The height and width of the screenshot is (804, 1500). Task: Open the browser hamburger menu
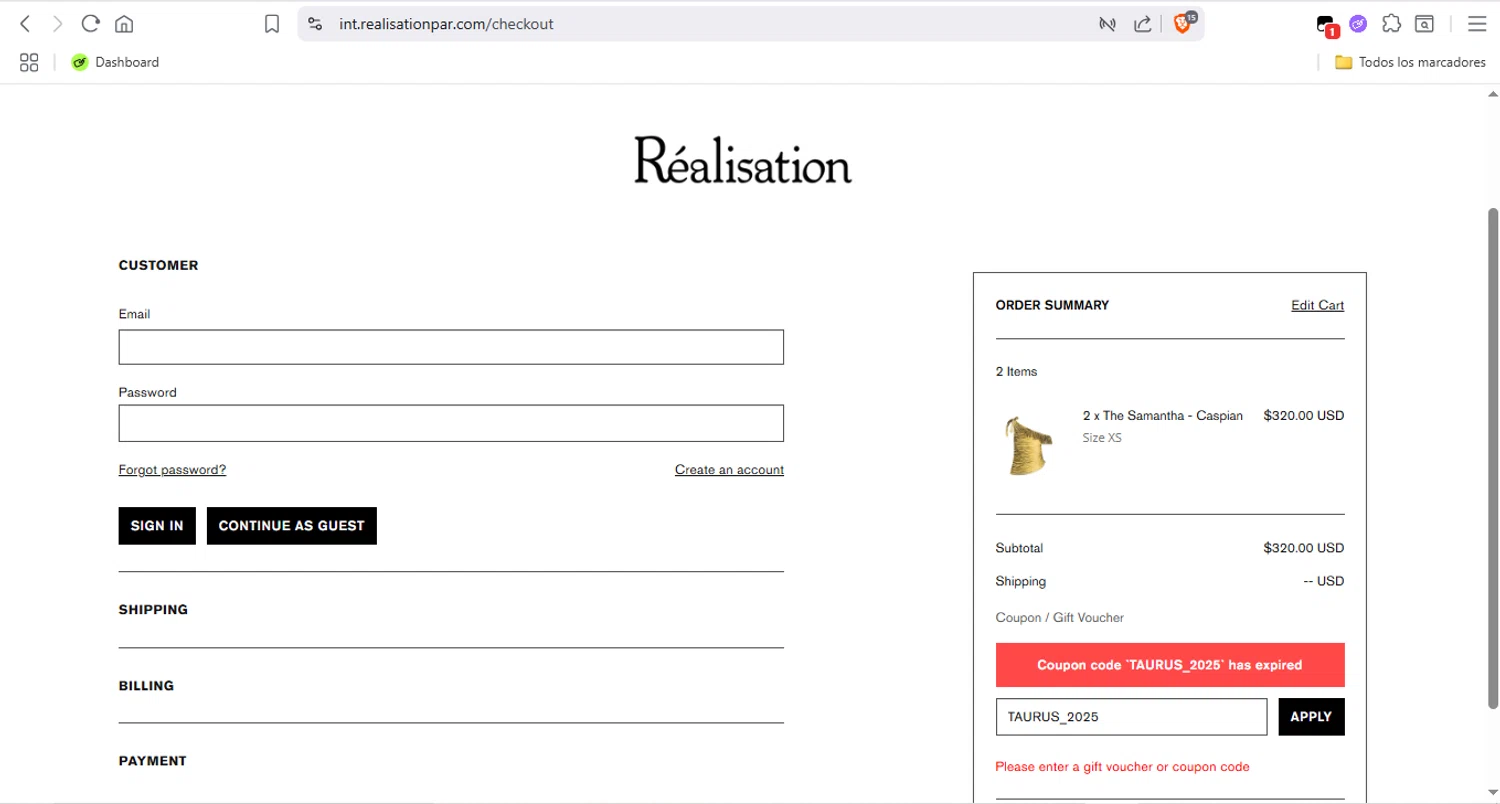[1476, 24]
